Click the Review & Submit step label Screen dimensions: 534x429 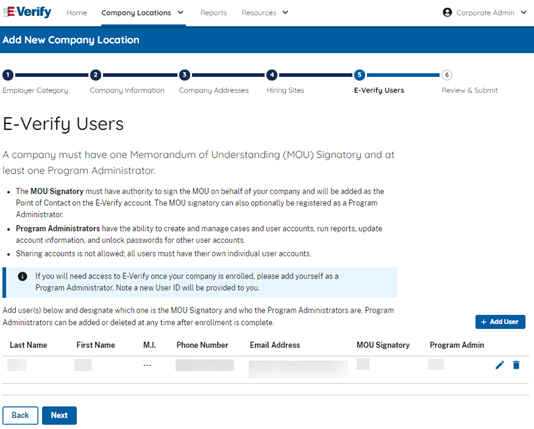(x=470, y=91)
